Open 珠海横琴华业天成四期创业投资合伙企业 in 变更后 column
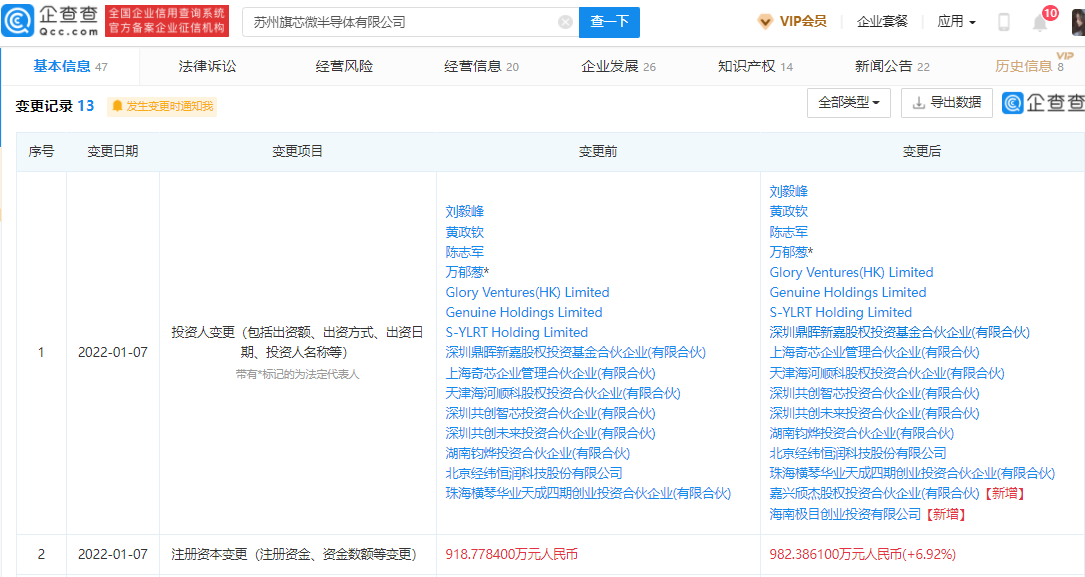1085x577 pixels. (912, 473)
